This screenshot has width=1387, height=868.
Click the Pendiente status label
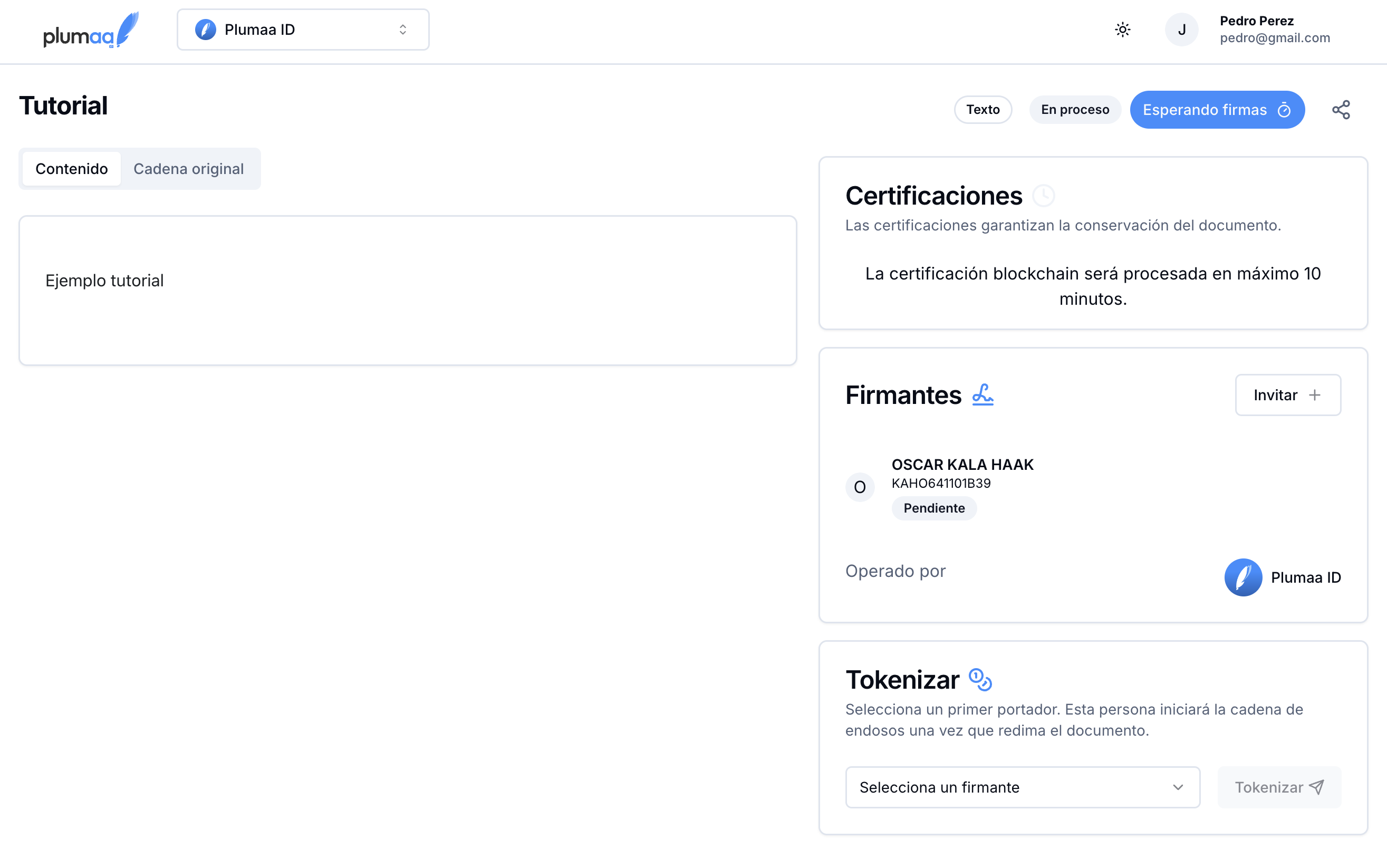coord(933,508)
